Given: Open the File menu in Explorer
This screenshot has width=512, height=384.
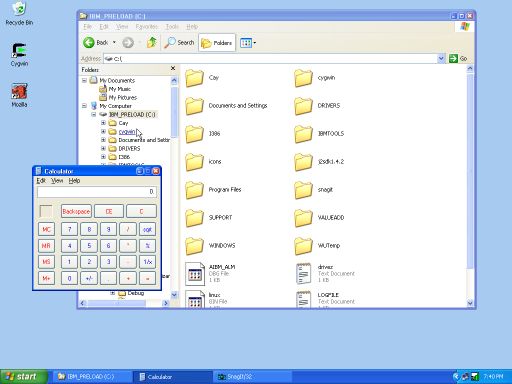Looking at the screenshot, I should (88, 27).
